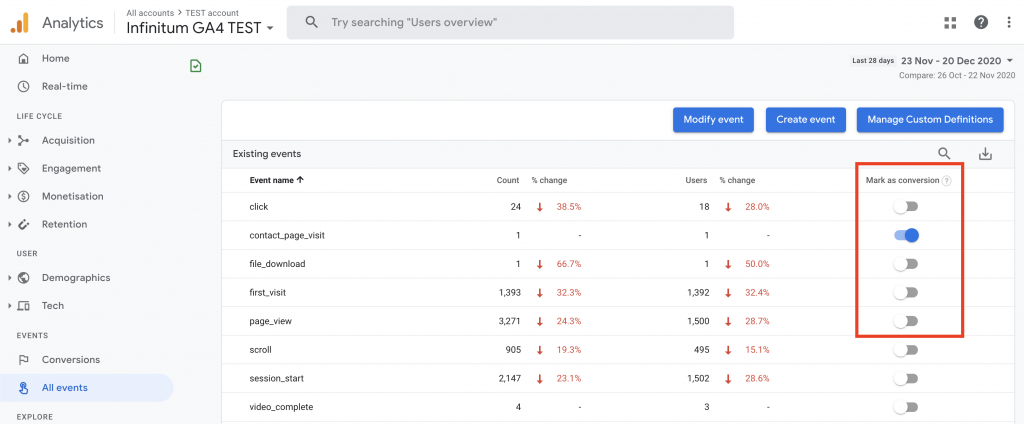The width and height of the screenshot is (1024, 424).
Task: Expand the Acquisition section arrow
Action: click(x=10, y=140)
